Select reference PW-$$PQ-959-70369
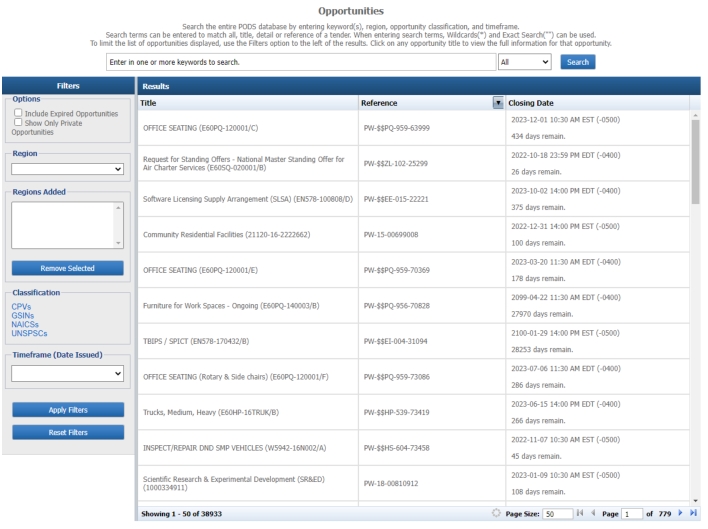 click(x=397, y=270)
